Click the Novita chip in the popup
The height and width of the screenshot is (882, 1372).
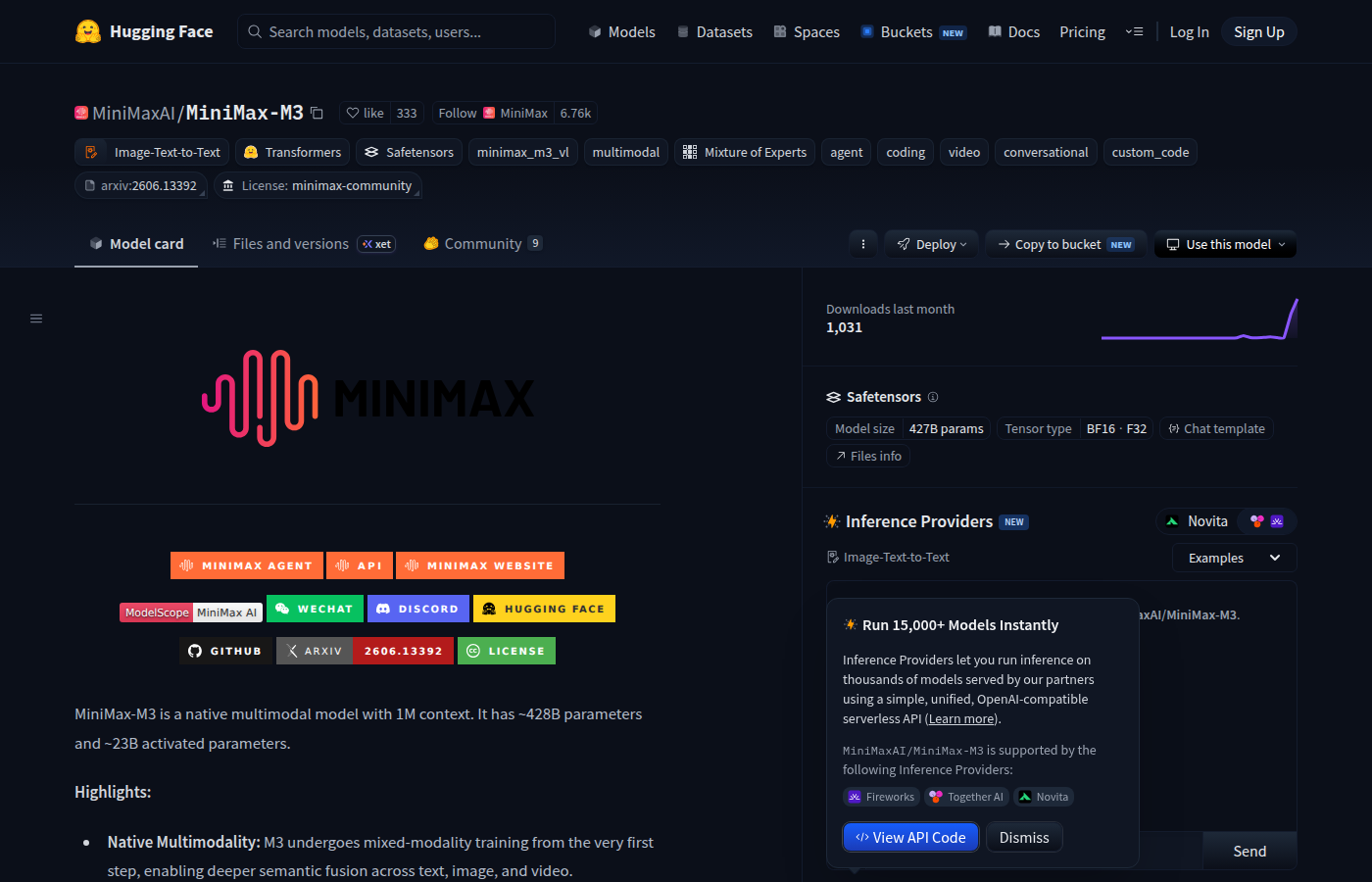(1044, 797)
